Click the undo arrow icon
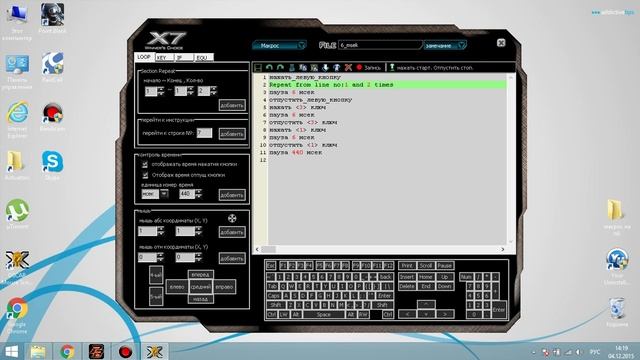 (269, 67)
